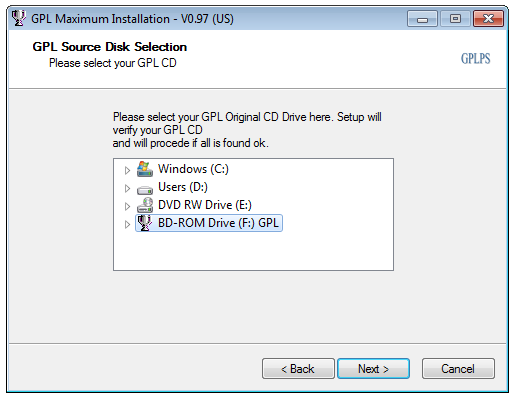Select the Users (D:) entry text
The image size is (513, 397).
(x=183, y=187)
